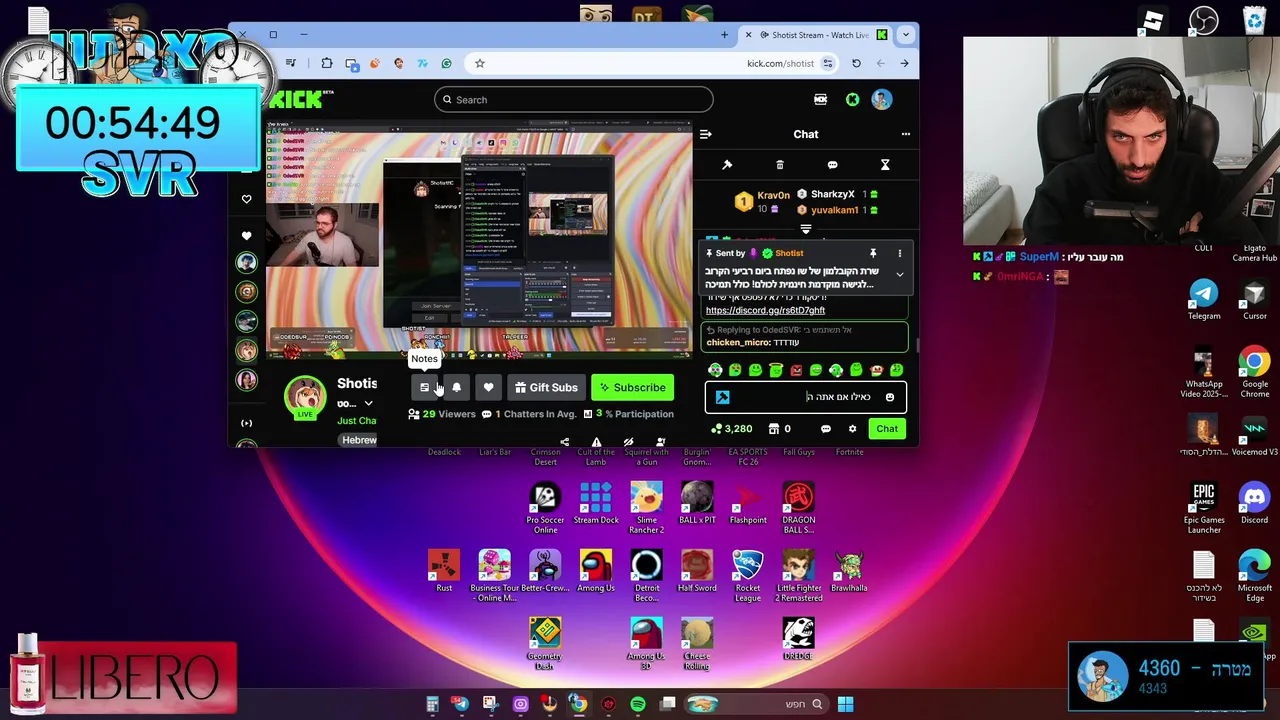Image resolution: width=1280 pixels, height=720 pixels.
Task: Open Brawlhalla desktop shortcut
Action: click(x=849, y=571)
